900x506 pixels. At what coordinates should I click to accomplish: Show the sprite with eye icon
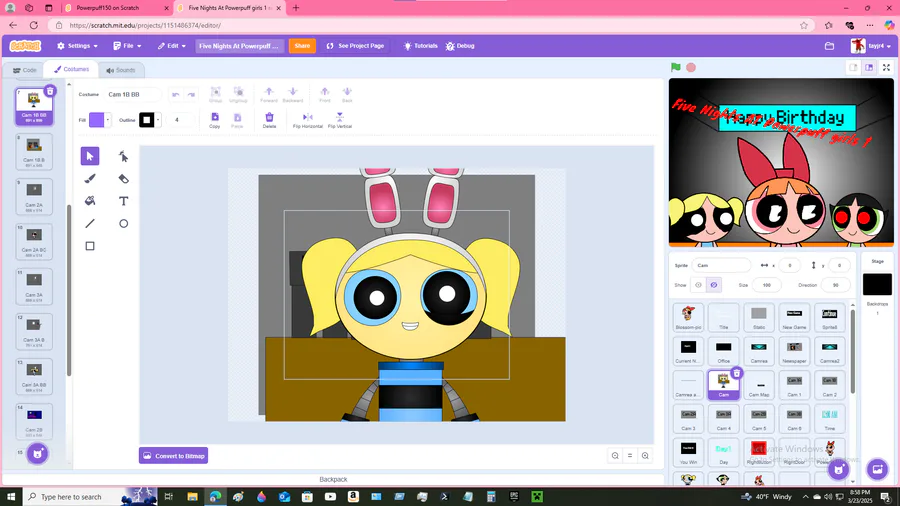[699, 285]
